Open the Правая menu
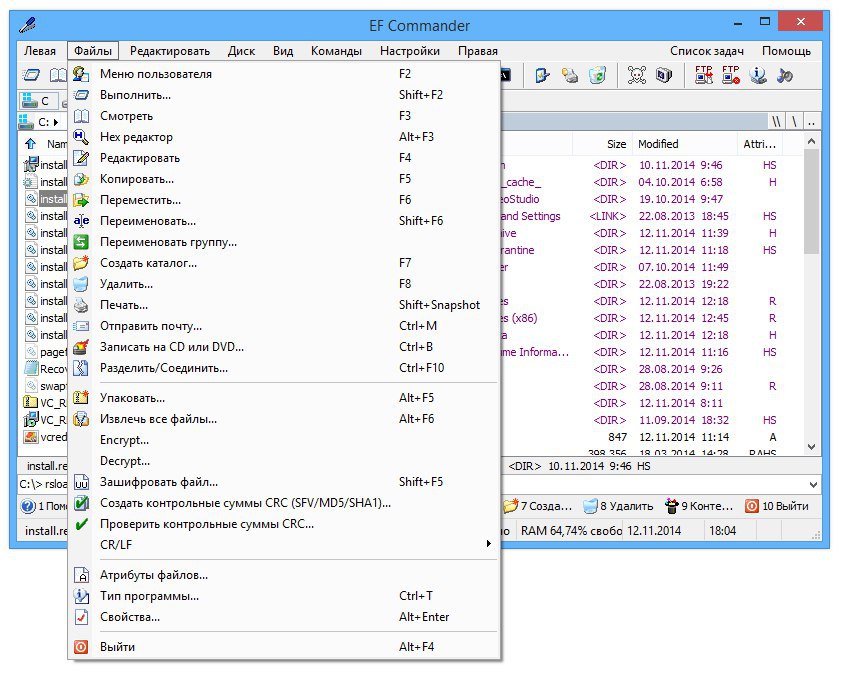858x694 pixels. click(478, 51)
